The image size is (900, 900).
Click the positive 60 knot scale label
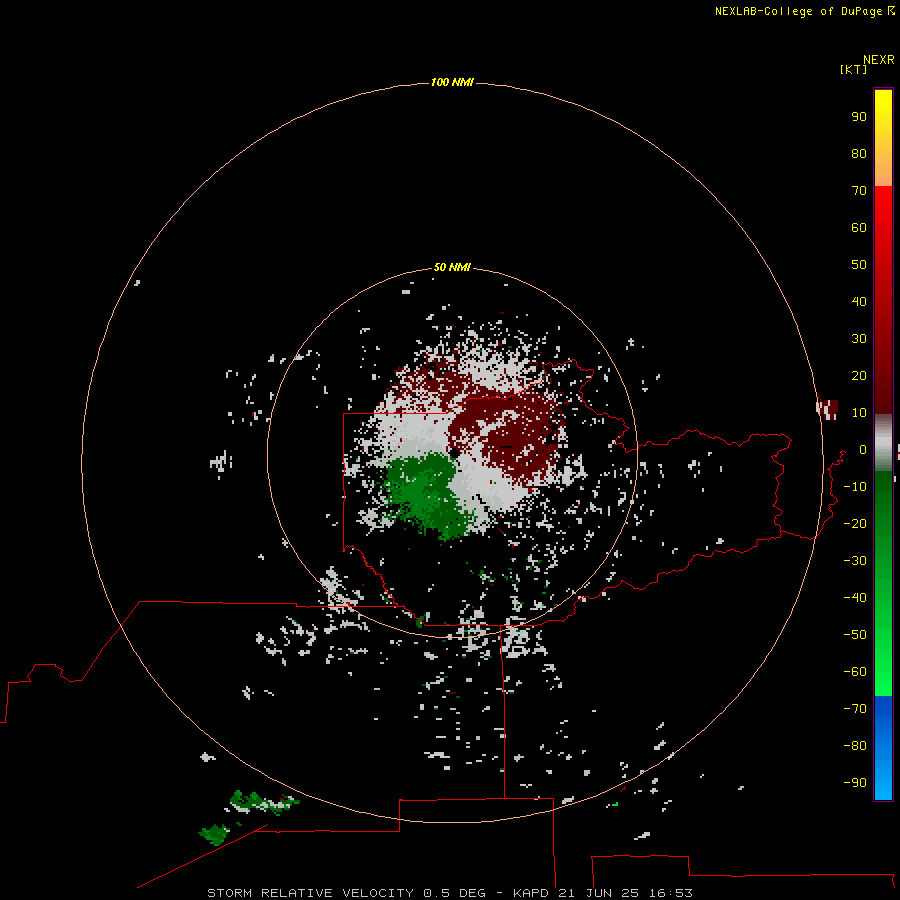[859, 227]
